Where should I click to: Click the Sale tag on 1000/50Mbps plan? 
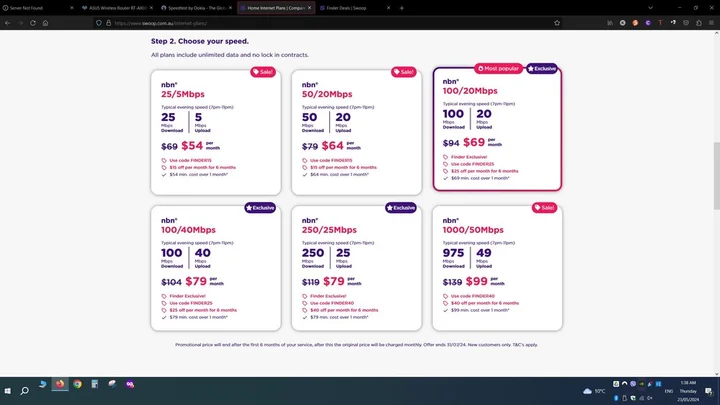545,208
